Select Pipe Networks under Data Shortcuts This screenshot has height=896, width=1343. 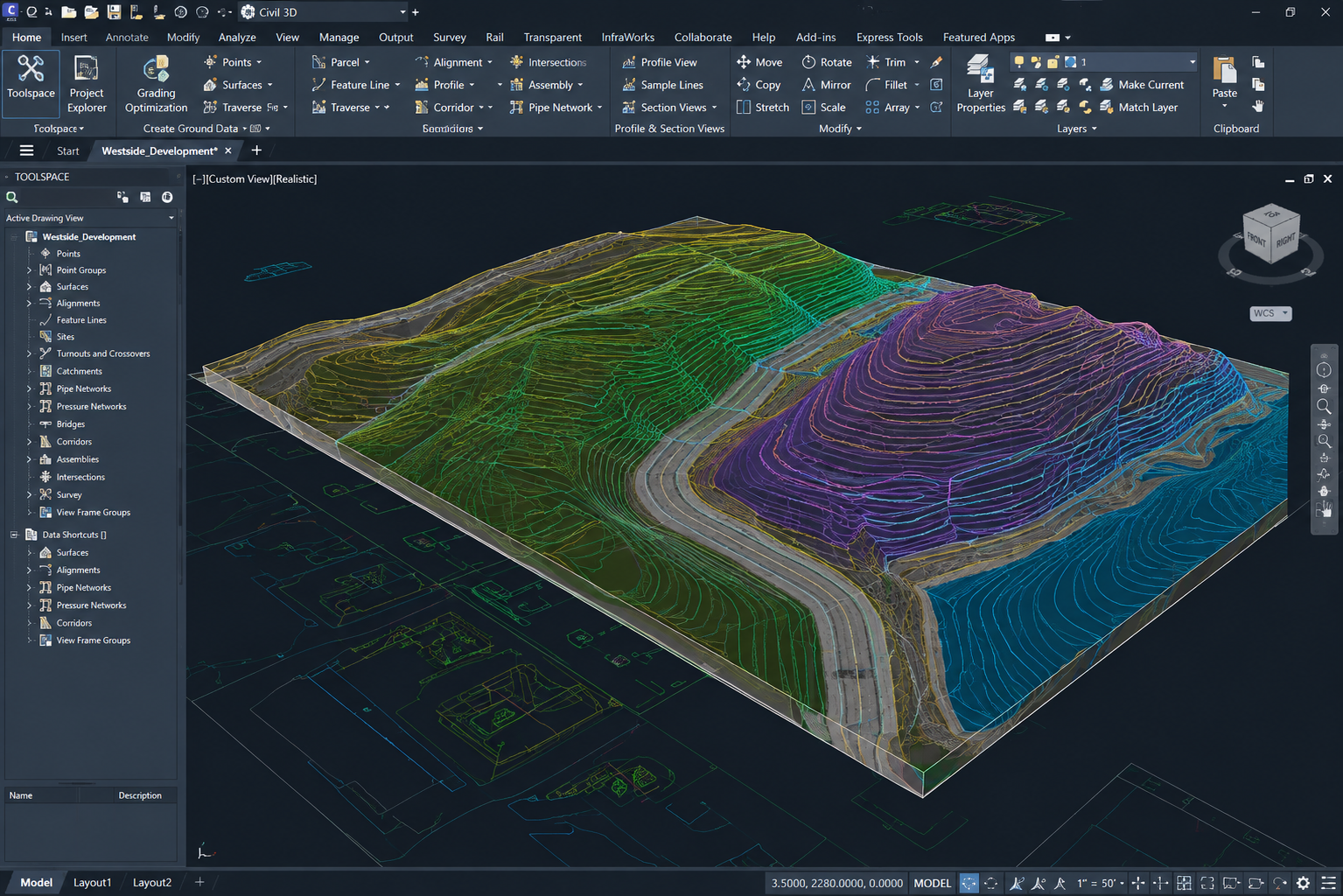(84, 588)
